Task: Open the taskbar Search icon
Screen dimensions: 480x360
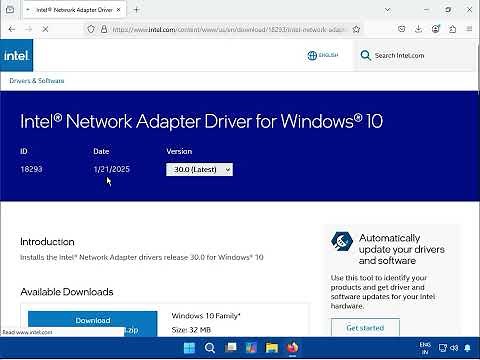Action: [210, 348]
